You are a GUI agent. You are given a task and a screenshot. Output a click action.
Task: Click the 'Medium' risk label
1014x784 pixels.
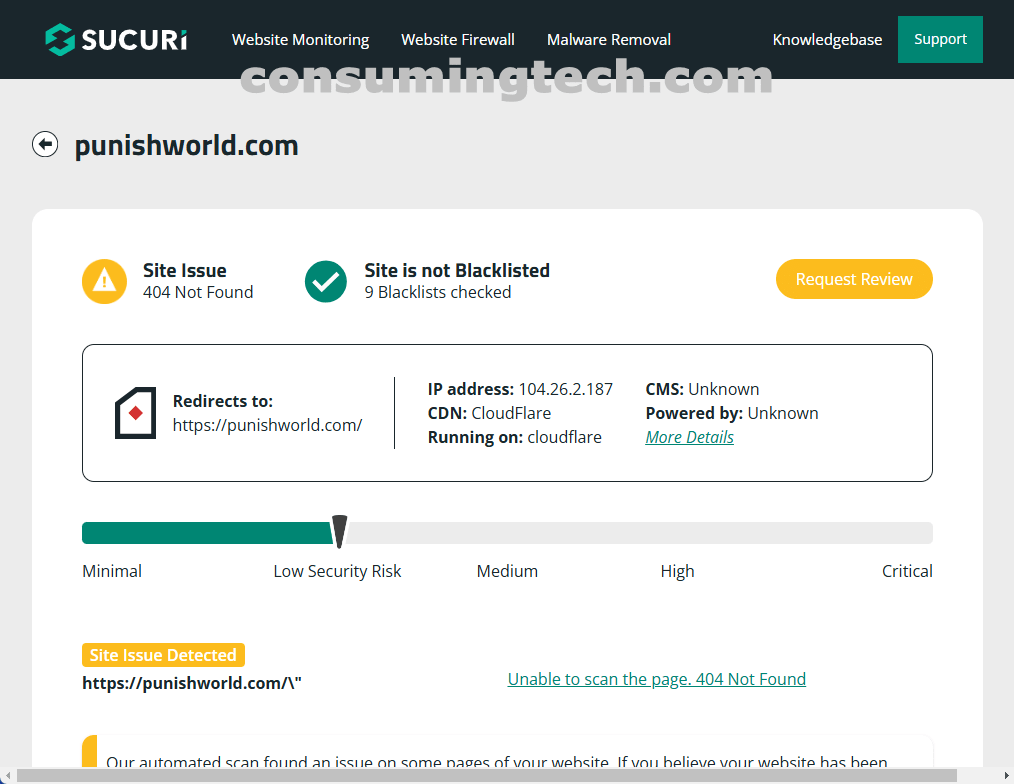click(x=507, y=571)
